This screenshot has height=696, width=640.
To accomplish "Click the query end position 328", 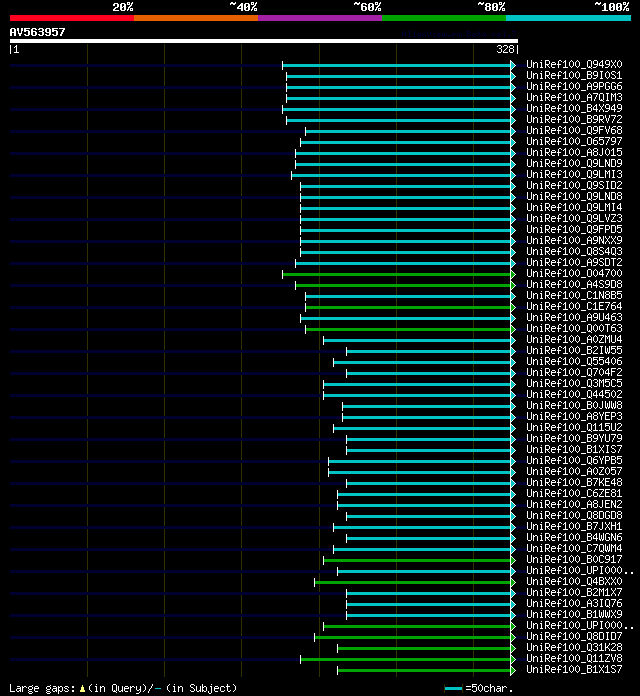I will coord(505,49).
